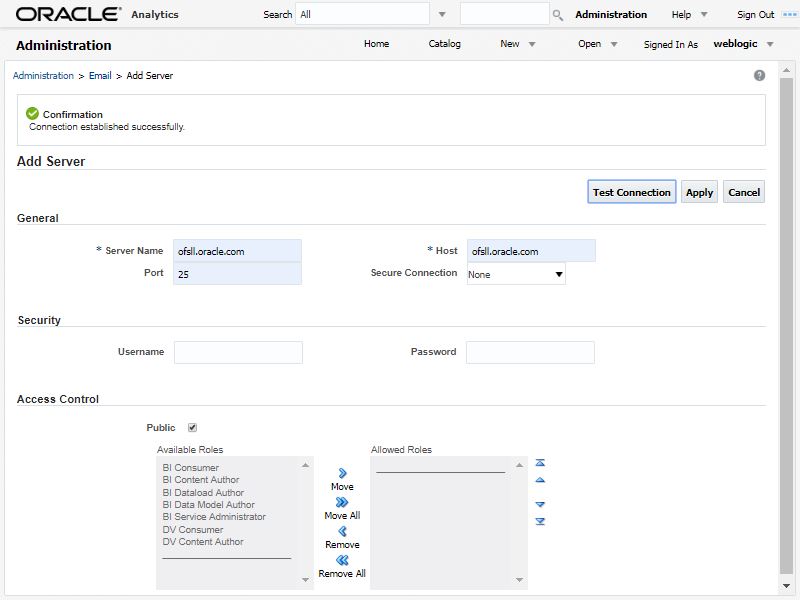Expand the Help menu arrow
The width and height of the screenshot is (800, 600).
tap(704, 15)
